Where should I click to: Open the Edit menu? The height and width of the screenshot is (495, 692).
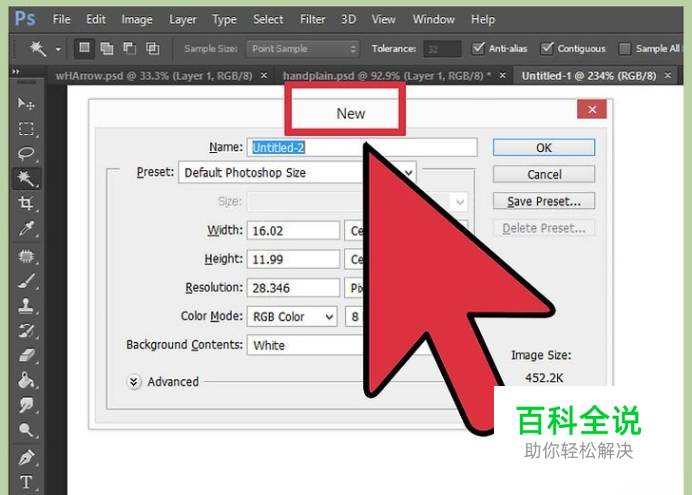tap(96, 19)
